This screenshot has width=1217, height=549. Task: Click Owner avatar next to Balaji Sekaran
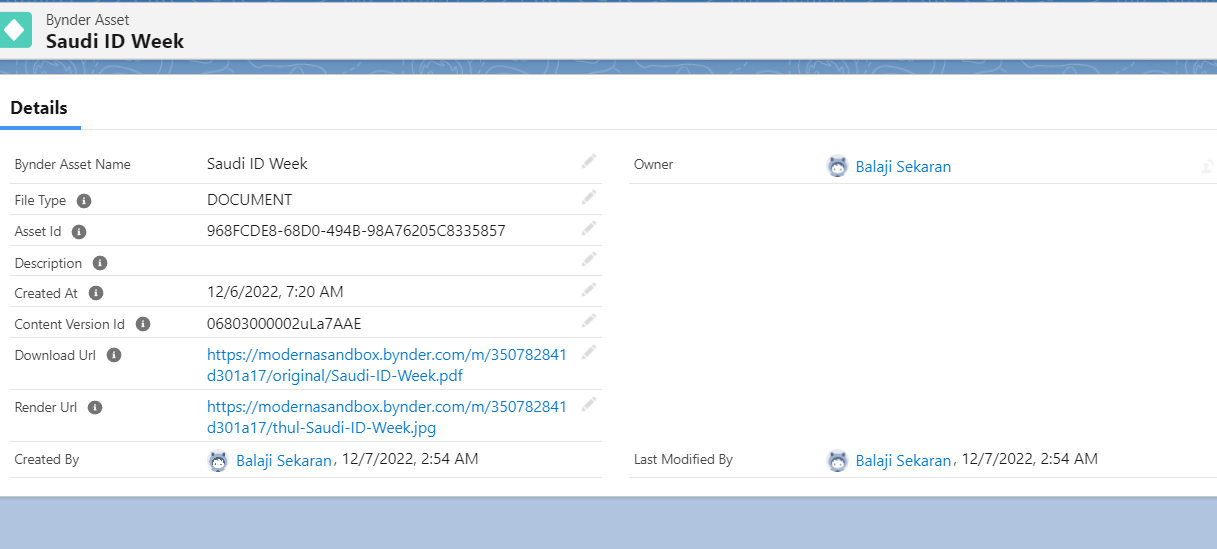coord(838,167)
